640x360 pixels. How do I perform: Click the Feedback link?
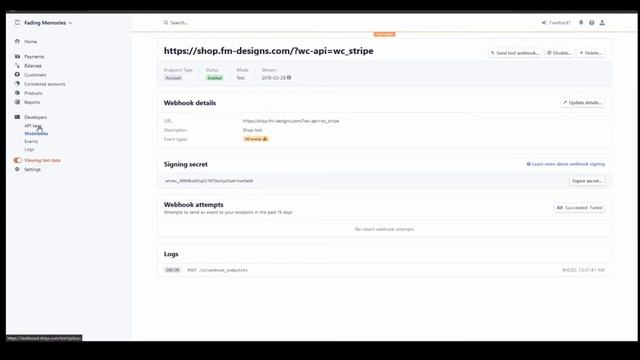[556, 23]
